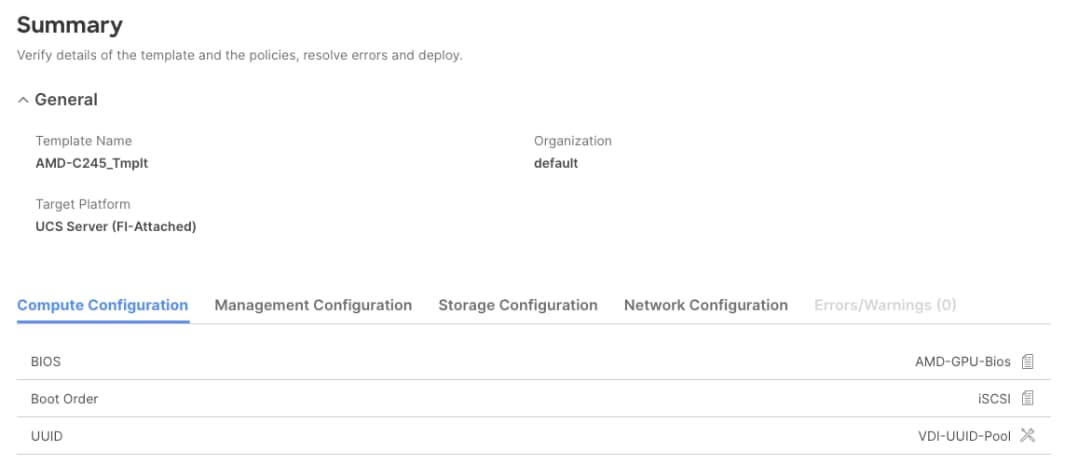Select the BIOS row label

pos(46,362)
